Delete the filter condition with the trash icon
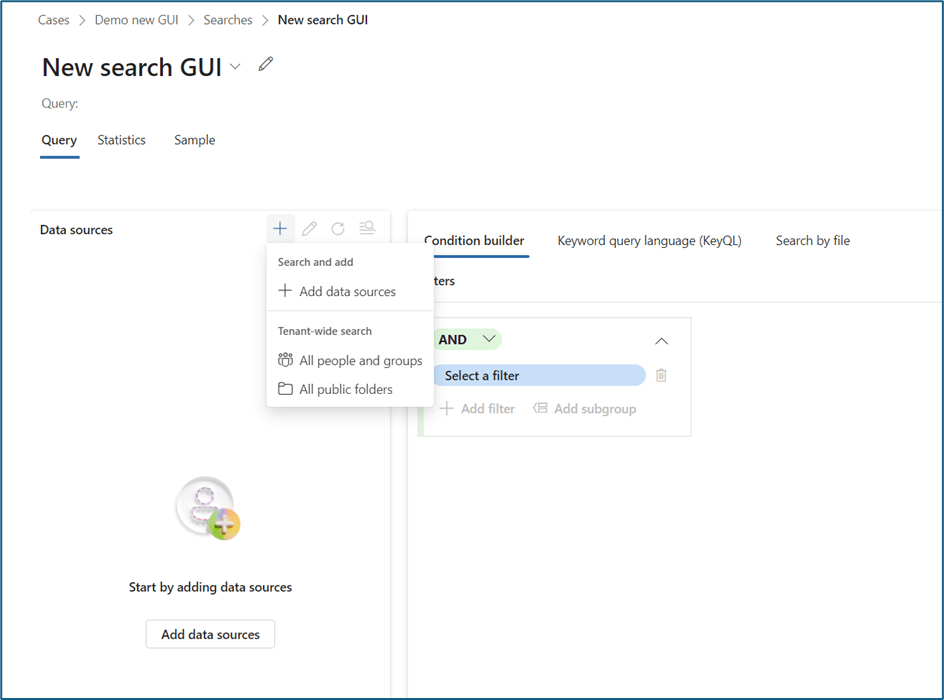This screenshot has width=944, height=700. pos(659,375)
